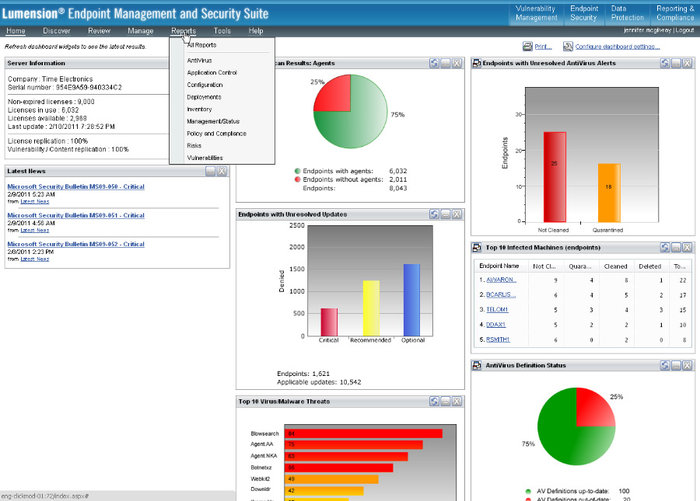Select Deployments in the Reports dropdown
700x501 pixels.
pyautogui.click(x=204, y=97)
